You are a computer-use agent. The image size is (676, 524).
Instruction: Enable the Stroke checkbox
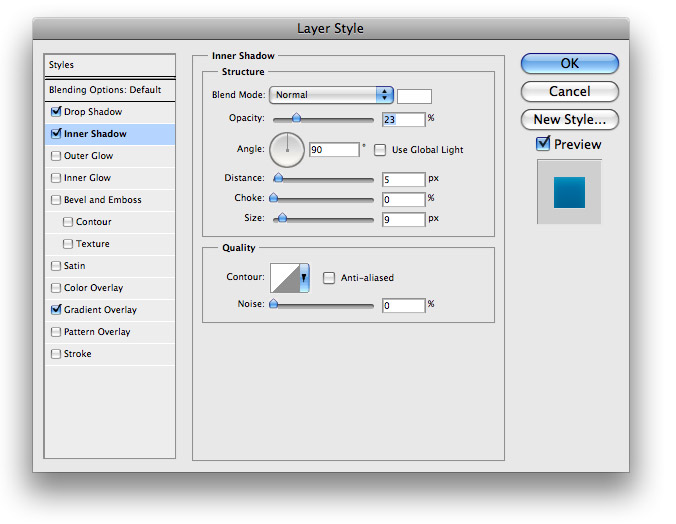[56, 354]
